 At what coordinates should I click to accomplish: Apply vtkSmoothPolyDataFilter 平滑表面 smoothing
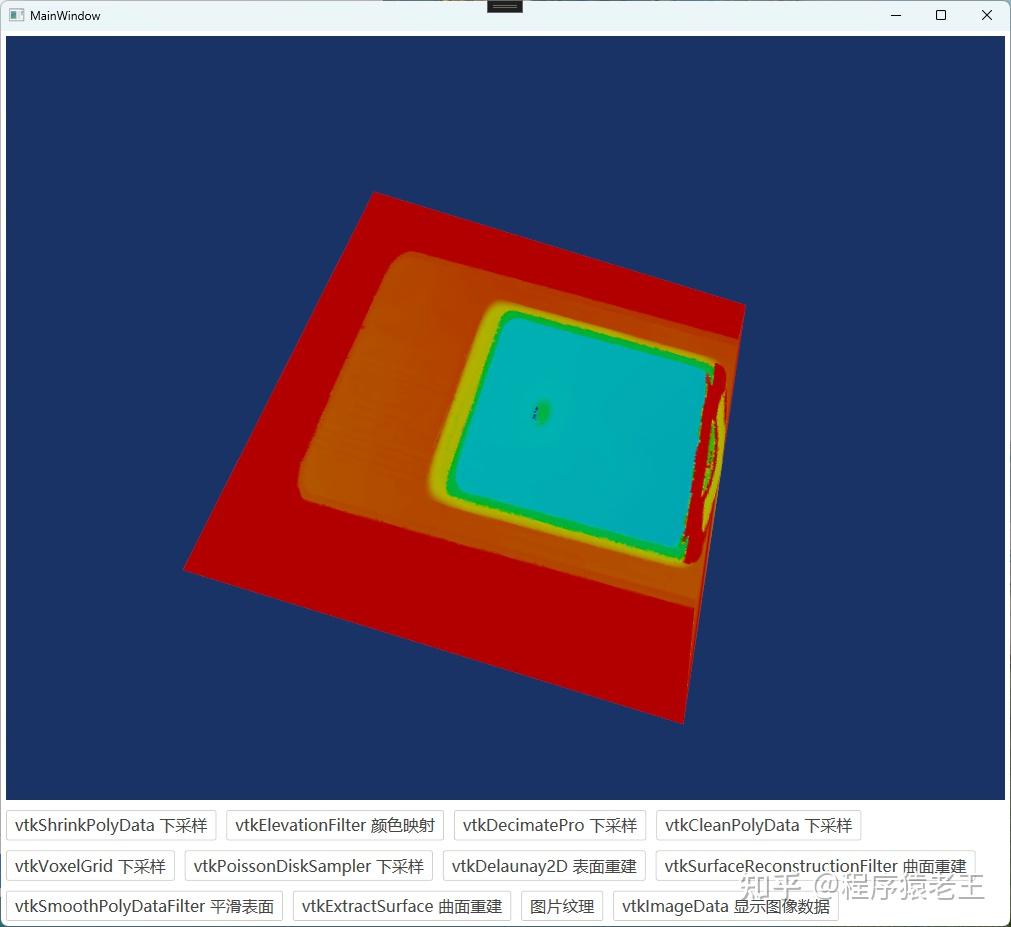coord(144,906)
